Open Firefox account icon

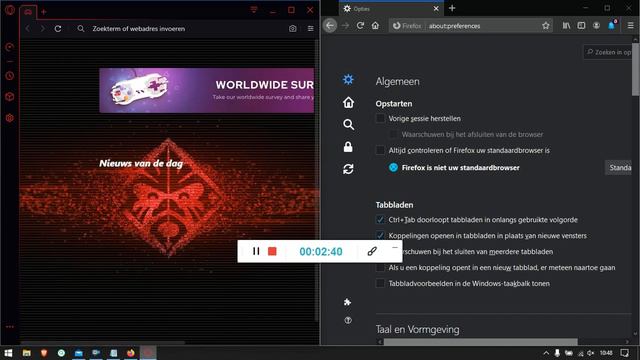[x=596, y=26]
